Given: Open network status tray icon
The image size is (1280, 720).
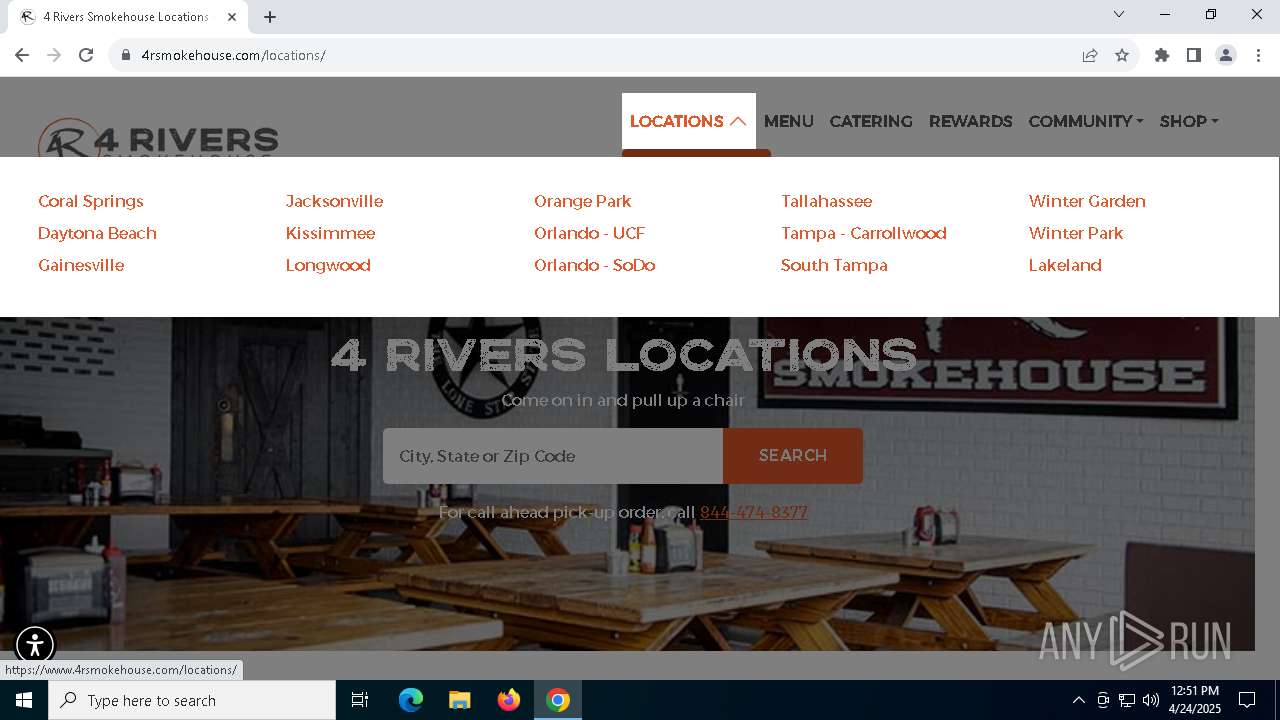Looking at the screenshot, I should pyautogui.click(x=1127, y=700).
